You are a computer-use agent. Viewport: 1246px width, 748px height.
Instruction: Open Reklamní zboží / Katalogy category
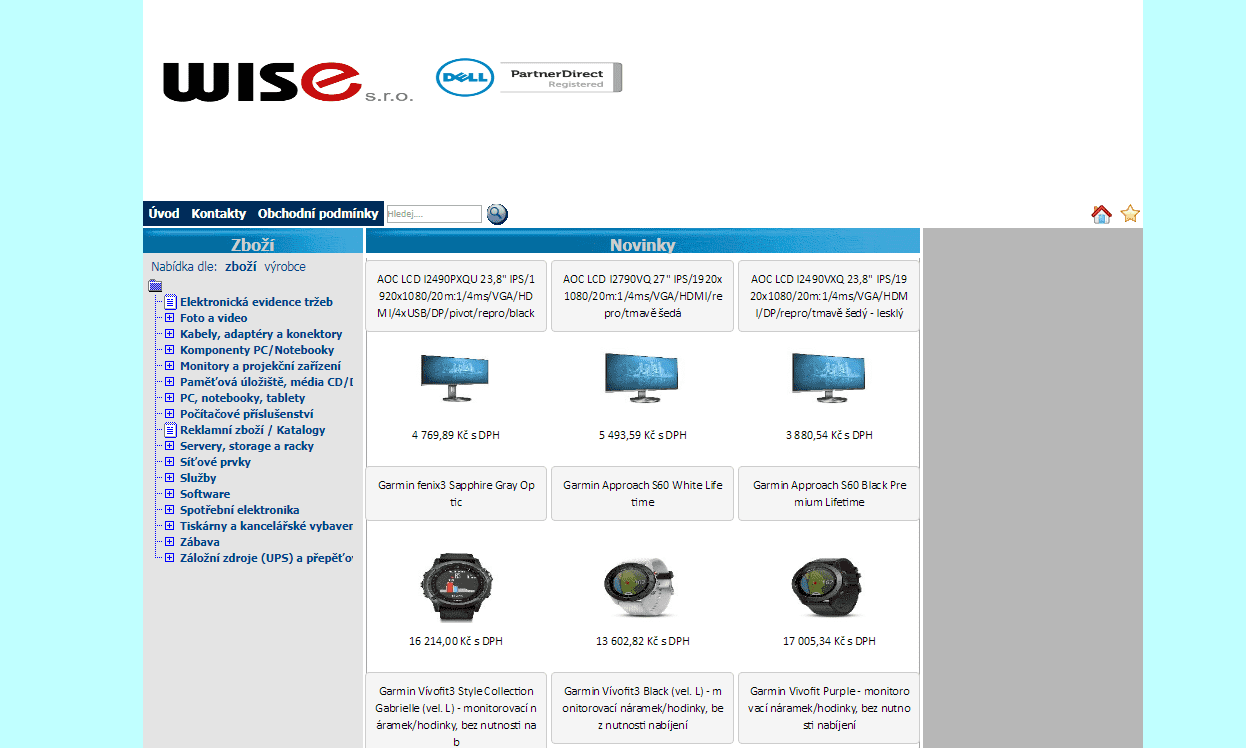253,430
